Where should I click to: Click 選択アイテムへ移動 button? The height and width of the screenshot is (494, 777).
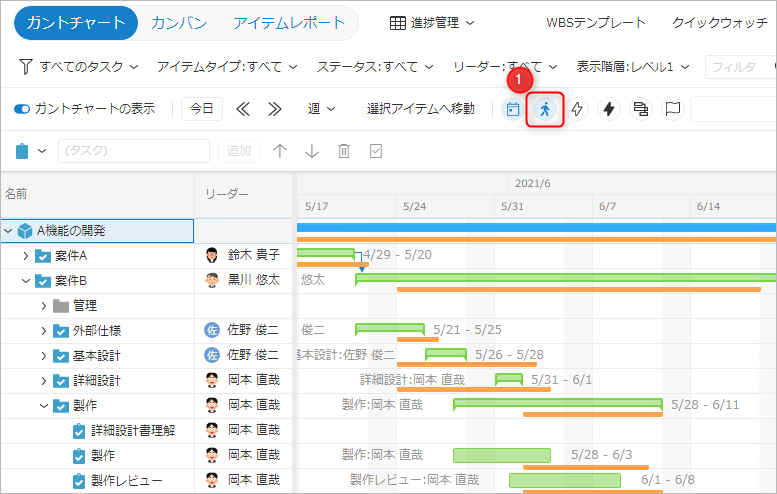[x=420, y=109]
